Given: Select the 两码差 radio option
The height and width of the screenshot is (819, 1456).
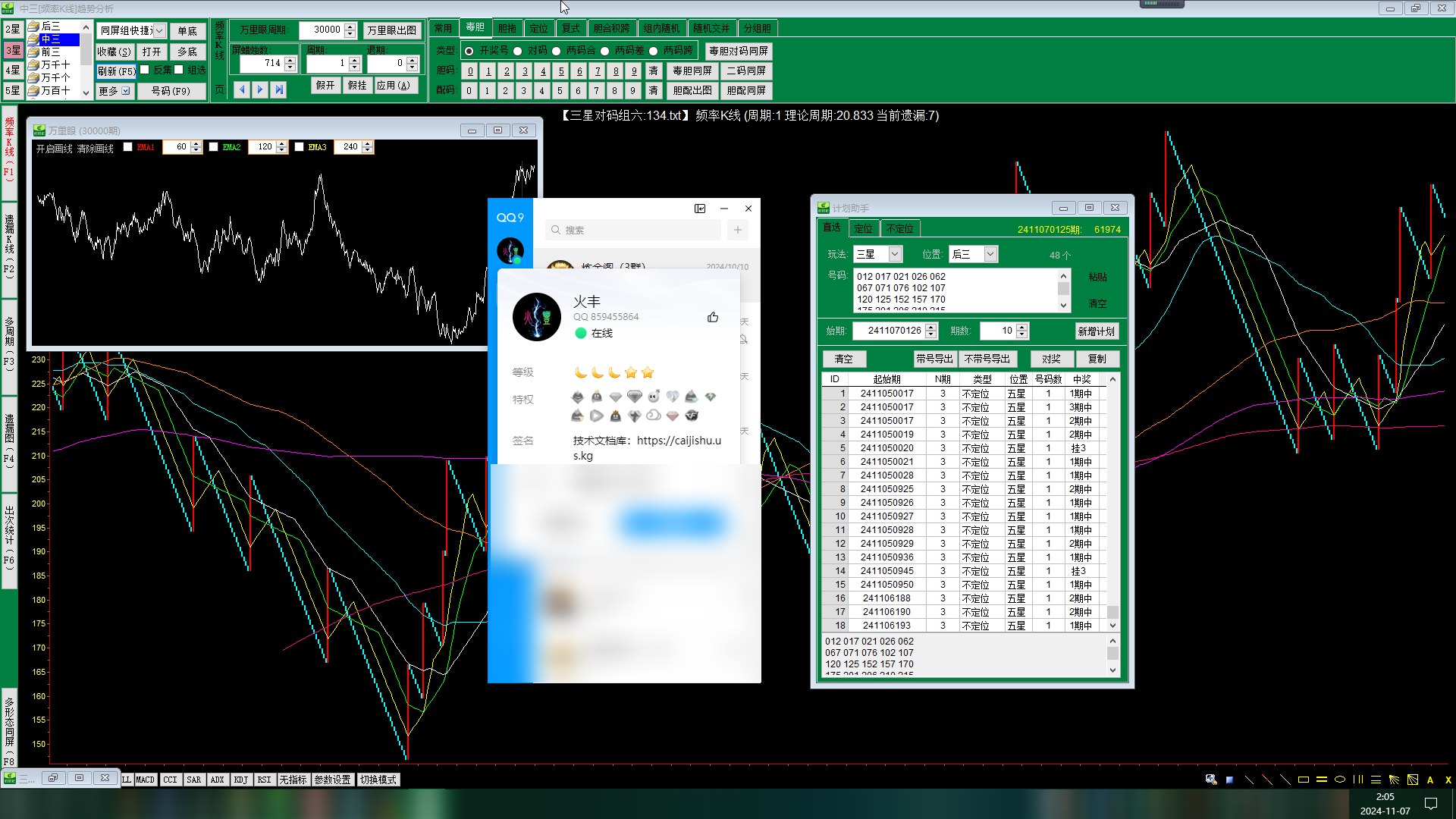Looking at the screenshot, I should click(604, 51).
